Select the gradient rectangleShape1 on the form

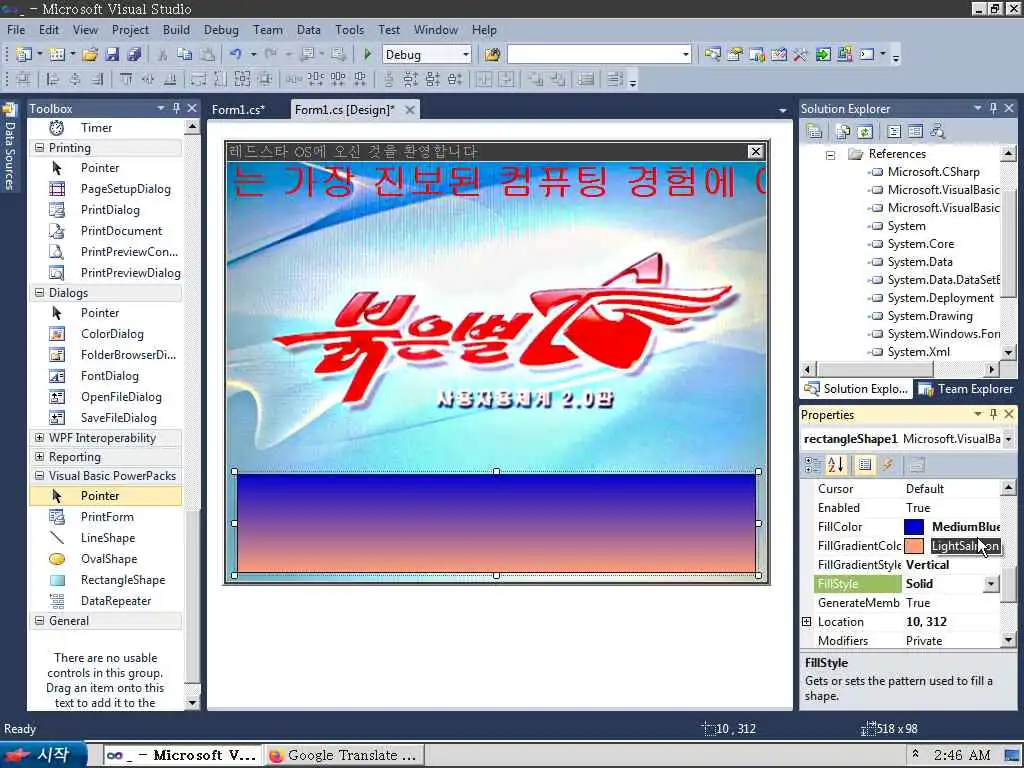point(496,523)
